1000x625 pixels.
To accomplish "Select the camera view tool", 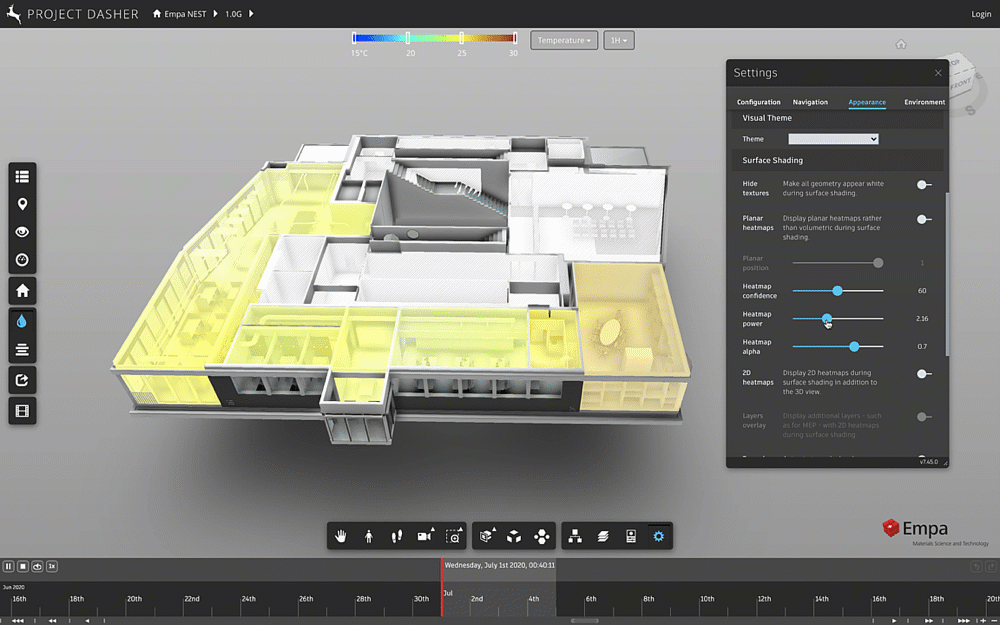I will (425, 535).
